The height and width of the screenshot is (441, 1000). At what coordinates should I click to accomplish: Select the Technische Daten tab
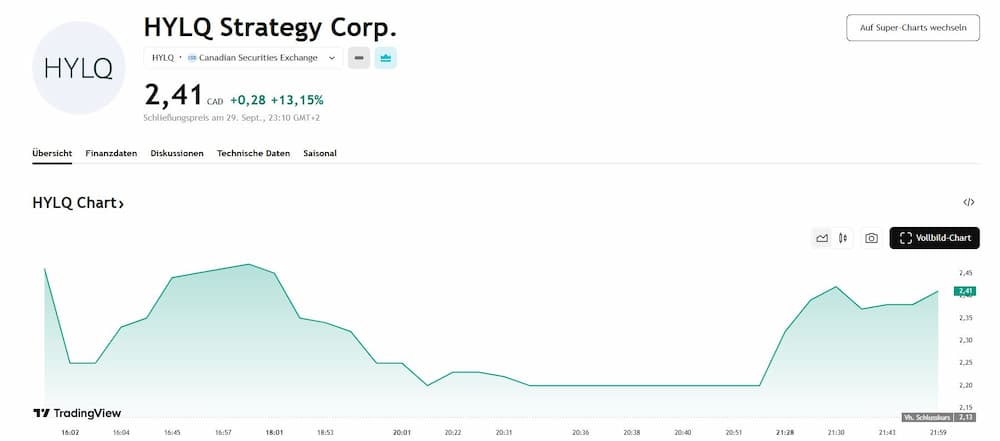pyautogui.click(x=253, y=153)
